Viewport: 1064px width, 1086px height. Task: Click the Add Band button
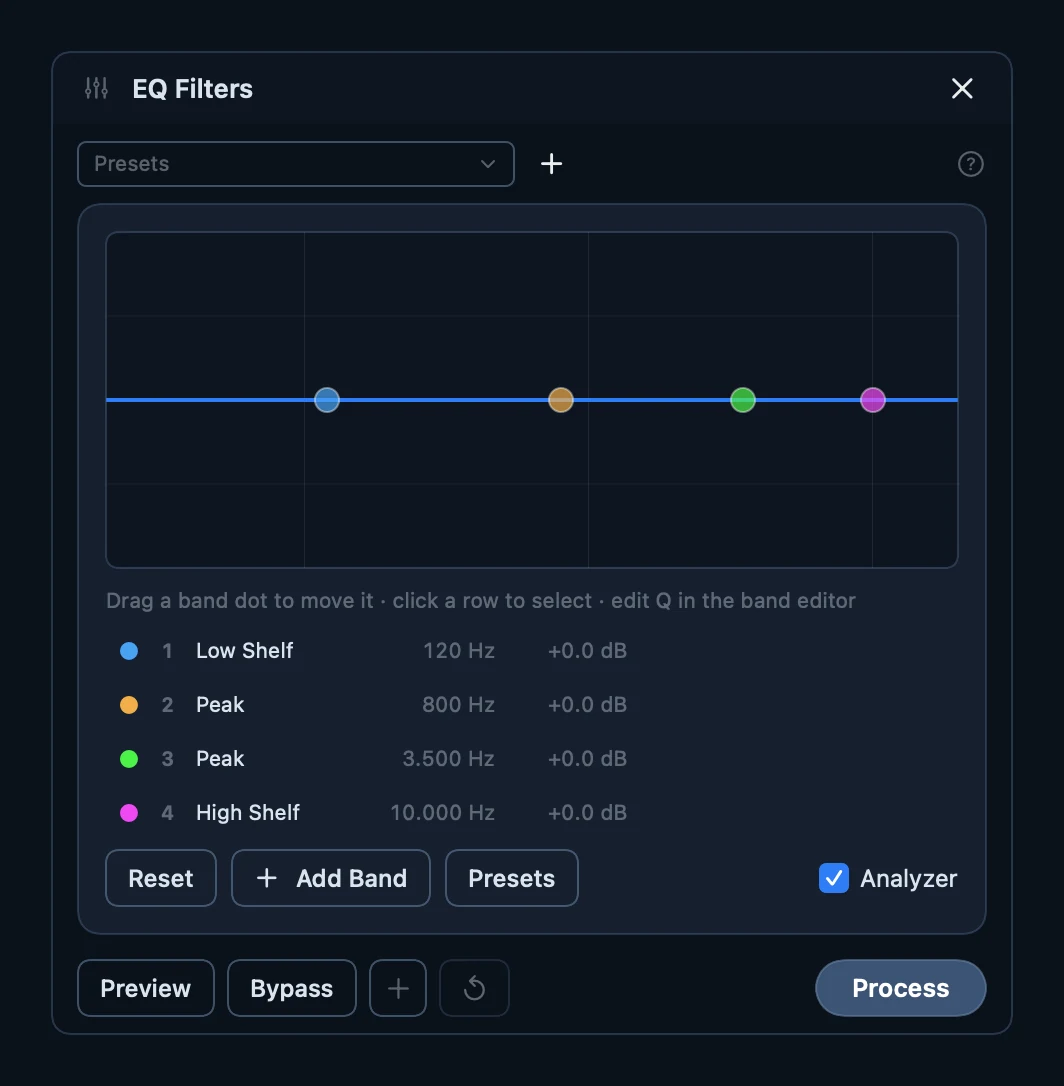point(330,878)
